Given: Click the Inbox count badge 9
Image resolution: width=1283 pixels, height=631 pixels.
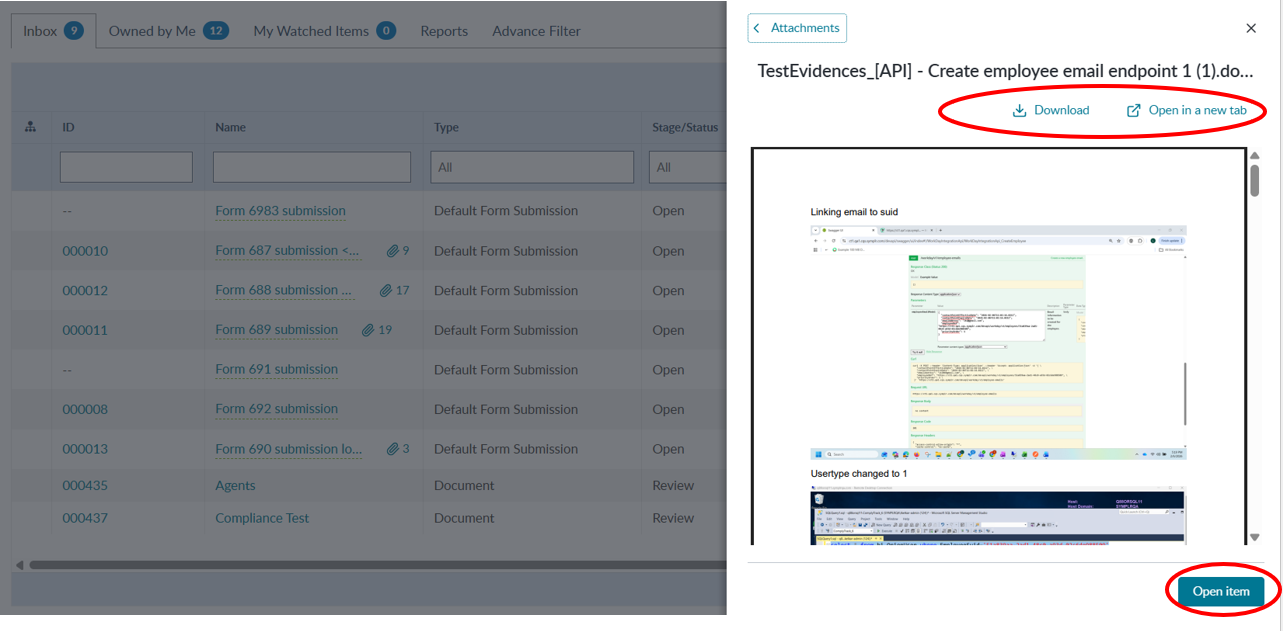Looking at the screenshot, I should [x=73, y=31].
